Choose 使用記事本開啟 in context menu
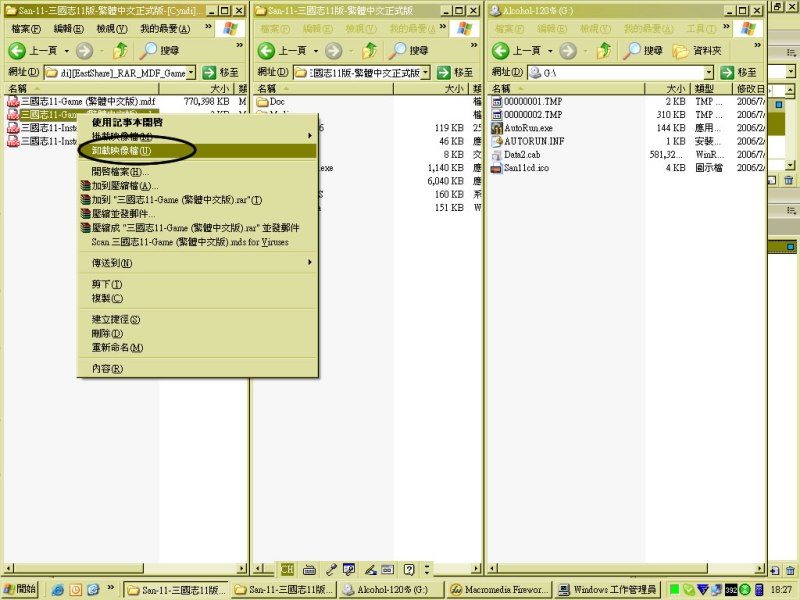 [197, 122]
